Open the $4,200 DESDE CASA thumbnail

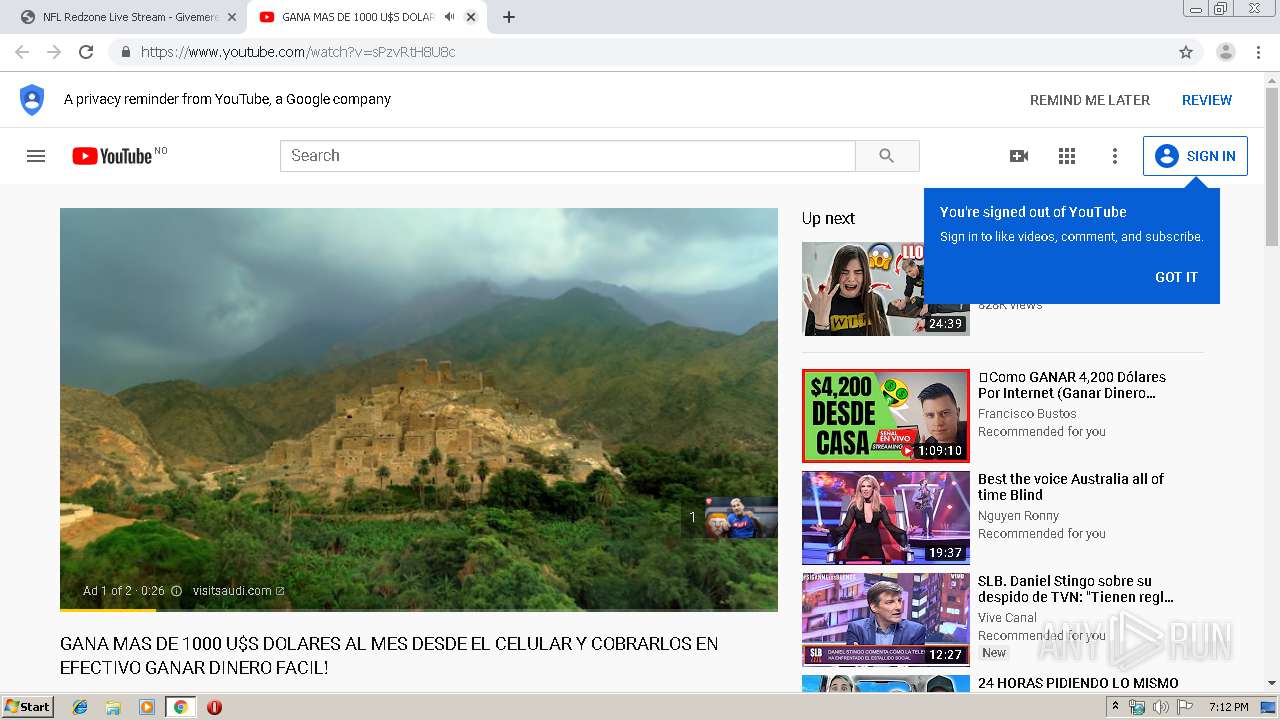point(885,416)
